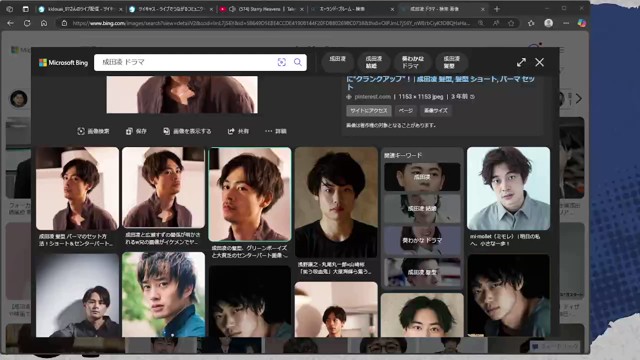Select the 成田凌 結婚 suggestion chip
640x360 pixels.
coord(373,62)
